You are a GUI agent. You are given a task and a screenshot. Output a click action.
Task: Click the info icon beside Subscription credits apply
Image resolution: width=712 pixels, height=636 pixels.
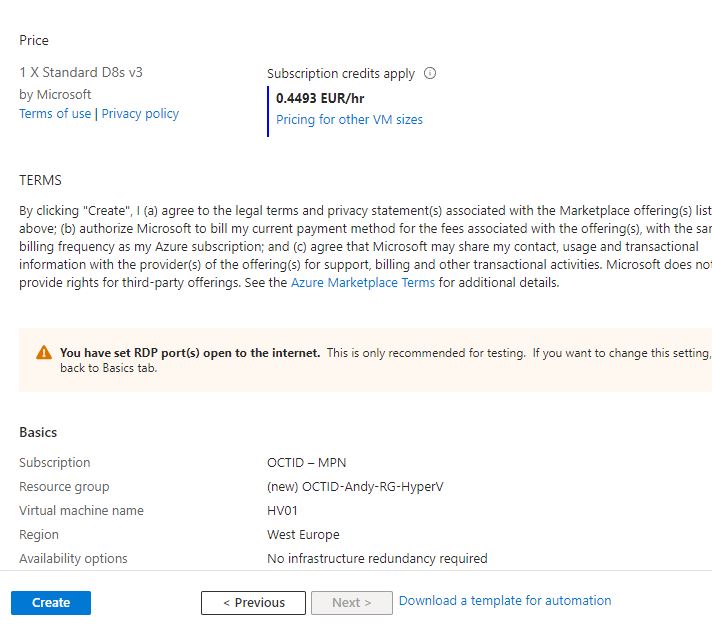coord(430,73)
